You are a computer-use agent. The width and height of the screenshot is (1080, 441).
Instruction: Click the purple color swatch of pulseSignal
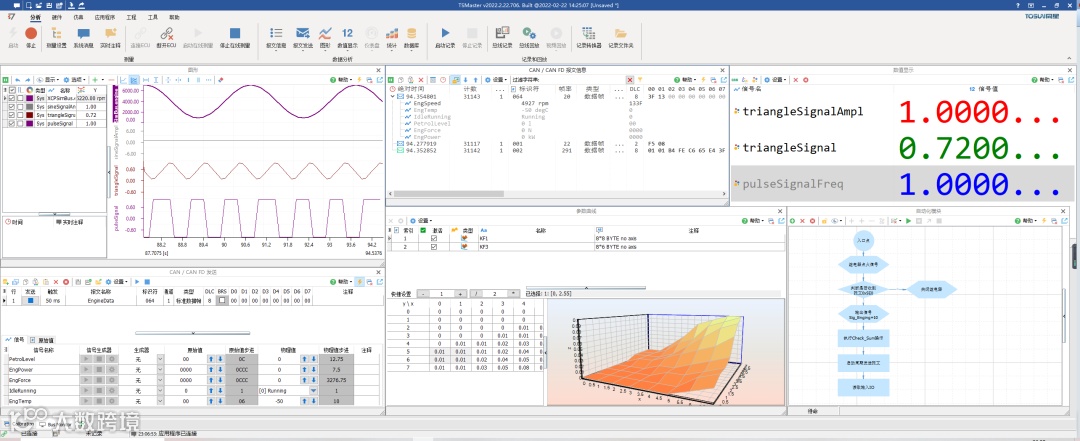(29, 124)
